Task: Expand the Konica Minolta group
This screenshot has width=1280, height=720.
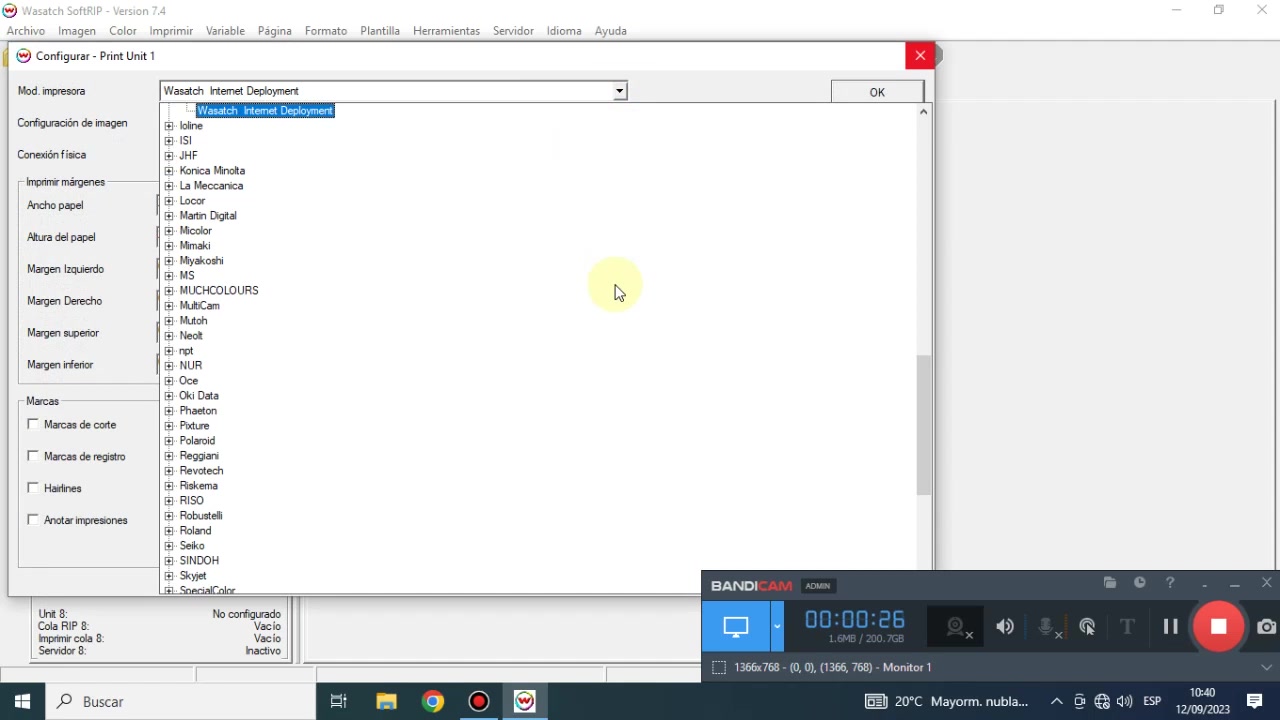Action: coord(169,171)
